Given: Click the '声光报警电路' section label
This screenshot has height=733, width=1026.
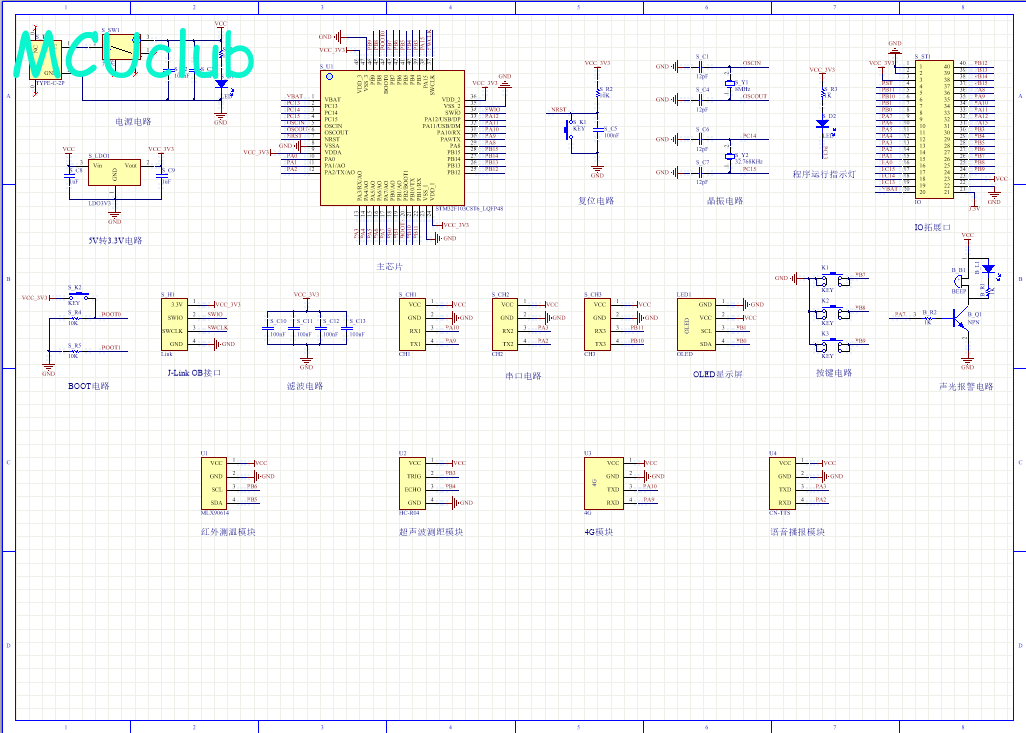Looking at the screenshot, I should coord(966,387).
